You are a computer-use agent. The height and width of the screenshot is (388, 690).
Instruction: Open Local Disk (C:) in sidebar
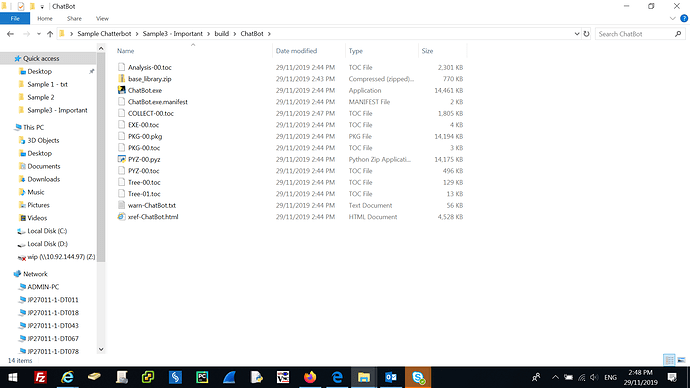coord(47,231)
